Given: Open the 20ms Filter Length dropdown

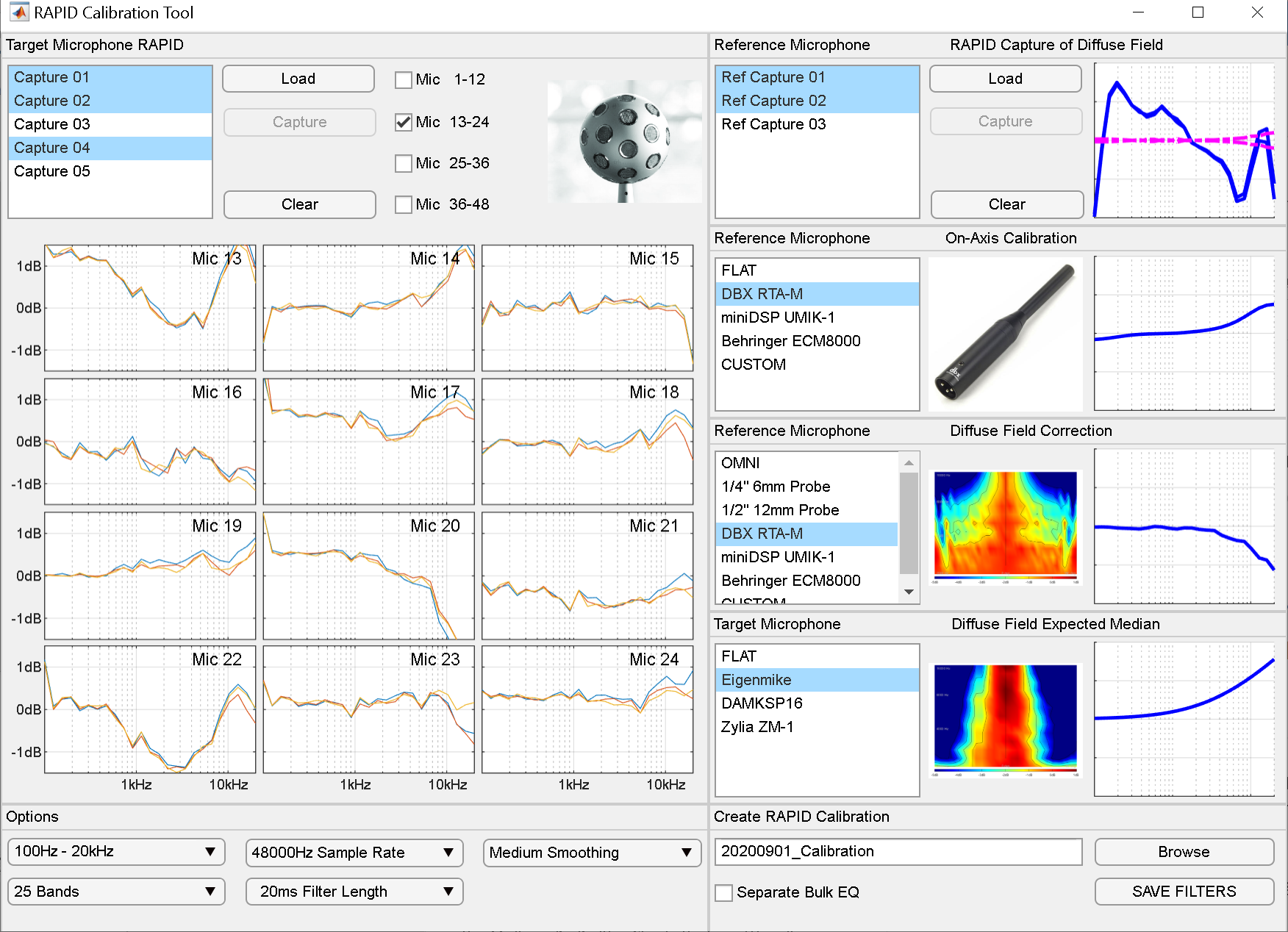Looking at the screenshot, I should click(354, 892).
